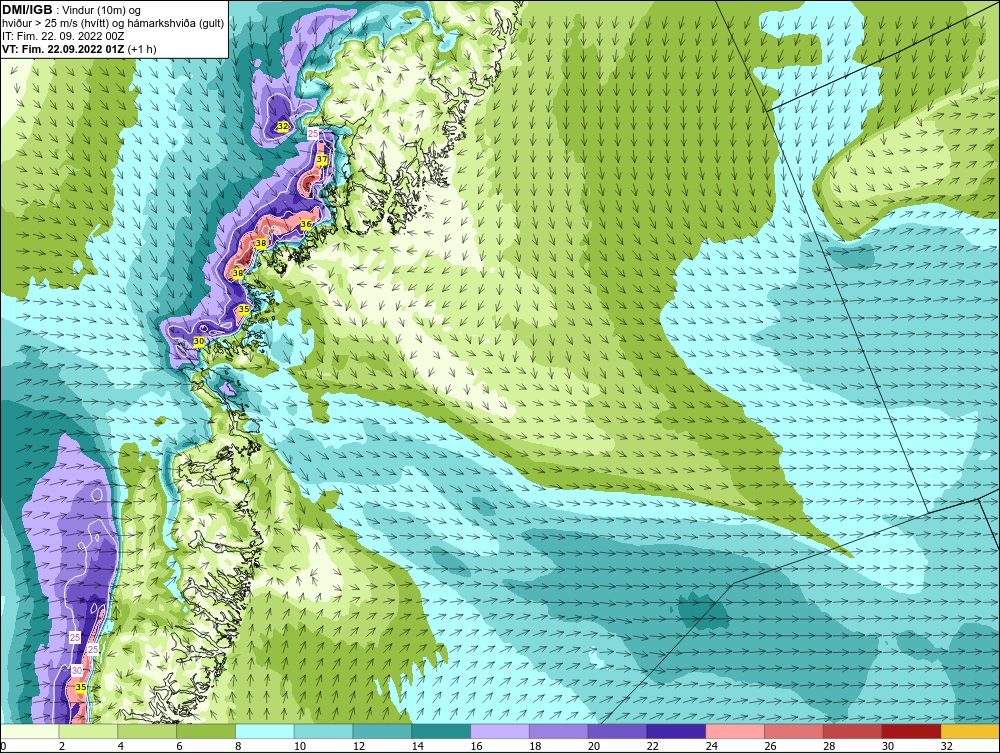Pick the salmon 26–28 m/s legend swatch

coord(793,731)
